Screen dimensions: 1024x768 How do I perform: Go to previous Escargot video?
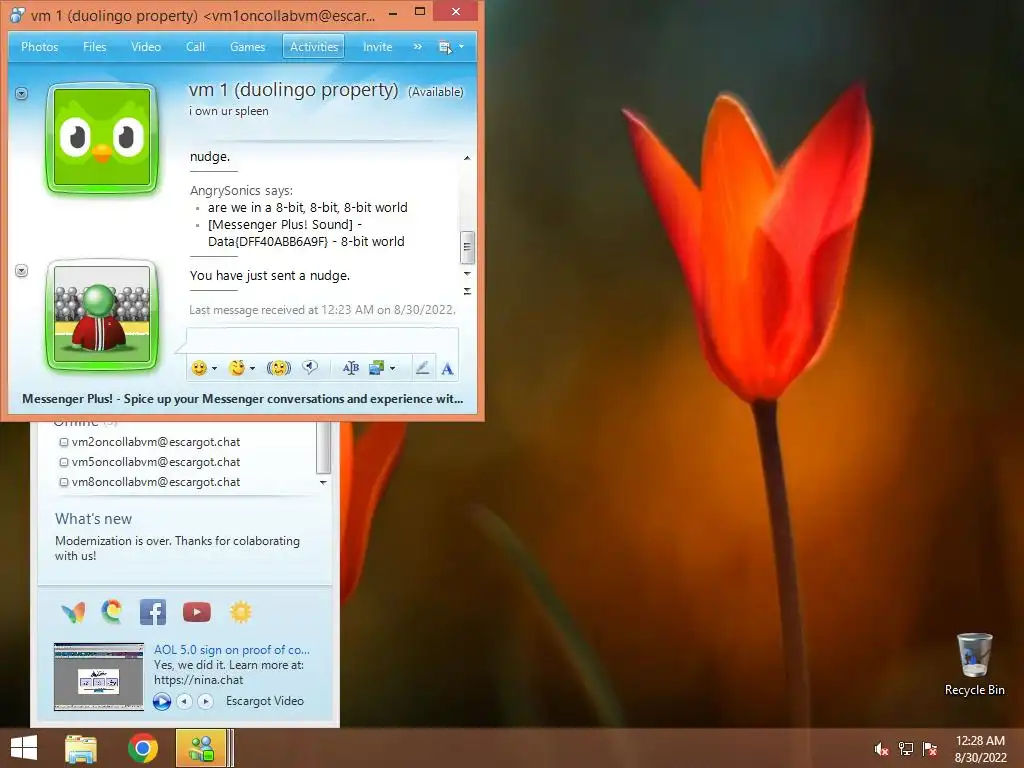point(185,701)
